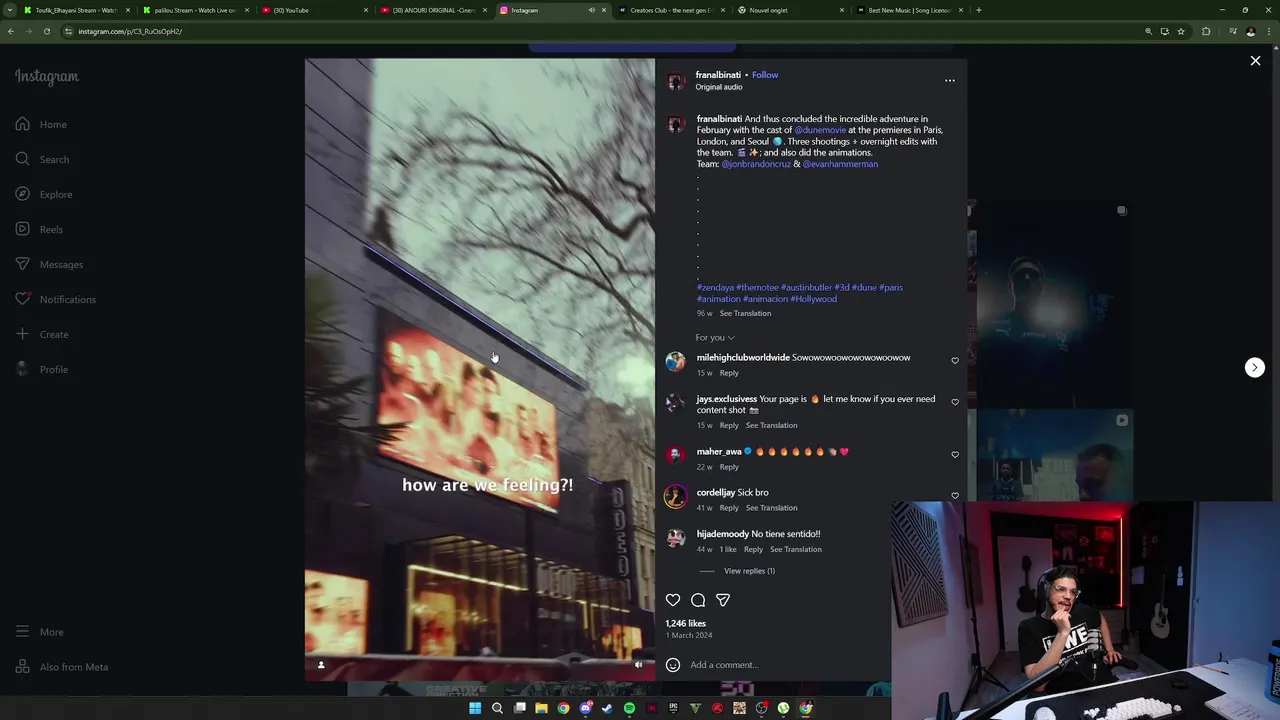The height and width of the screenshot is (720, 1280).
Task: Click the Instagram logo
Action: [x=46, y=77]
